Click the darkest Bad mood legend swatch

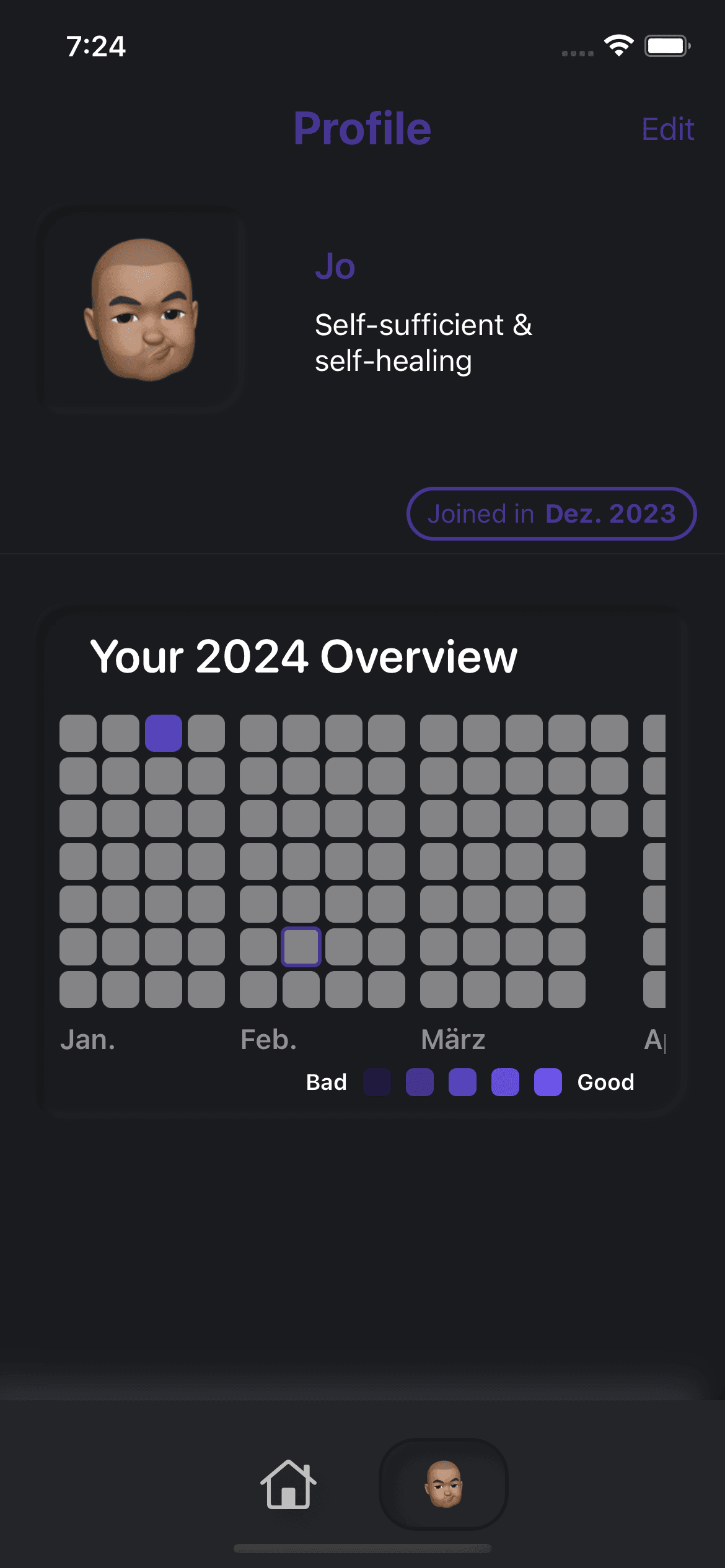(x=377, y=1082)
